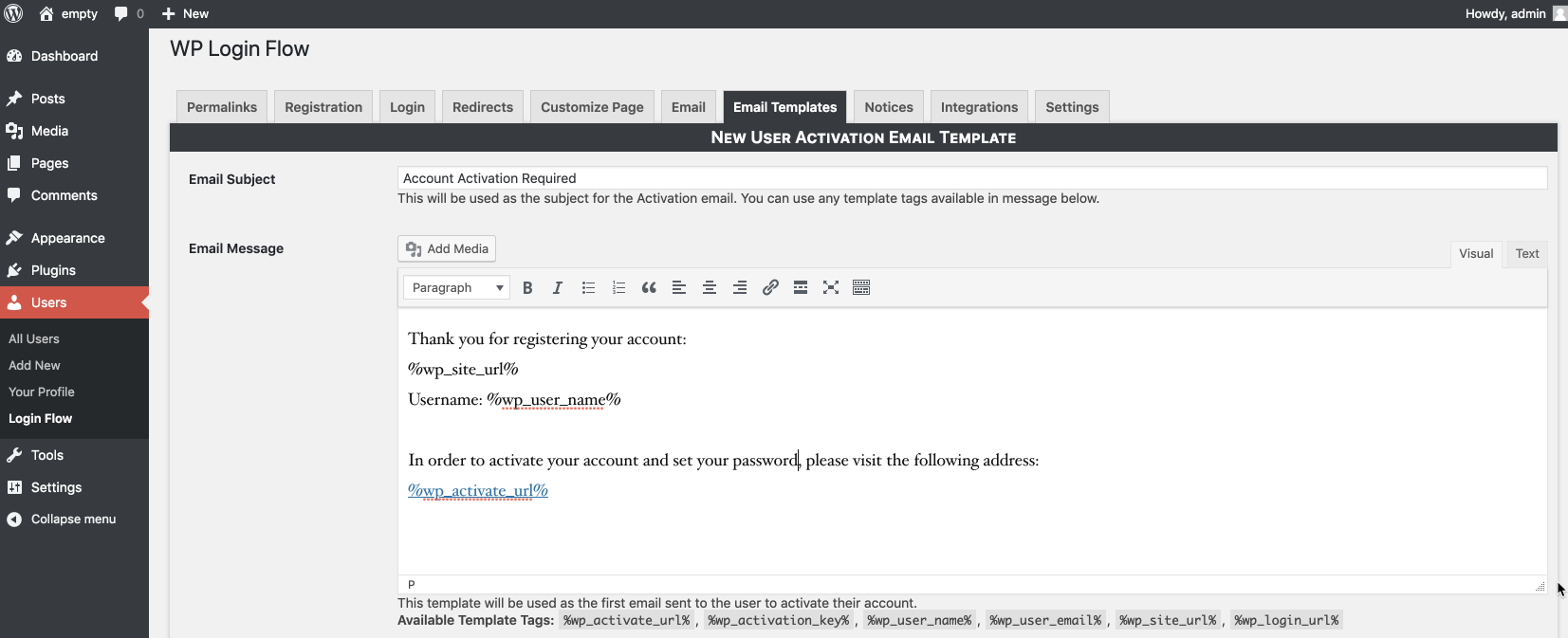Image resolution: width=1568 pixels, height=638 pixels.
Task: Apply blockquote formatting
Action: (649, 287)
